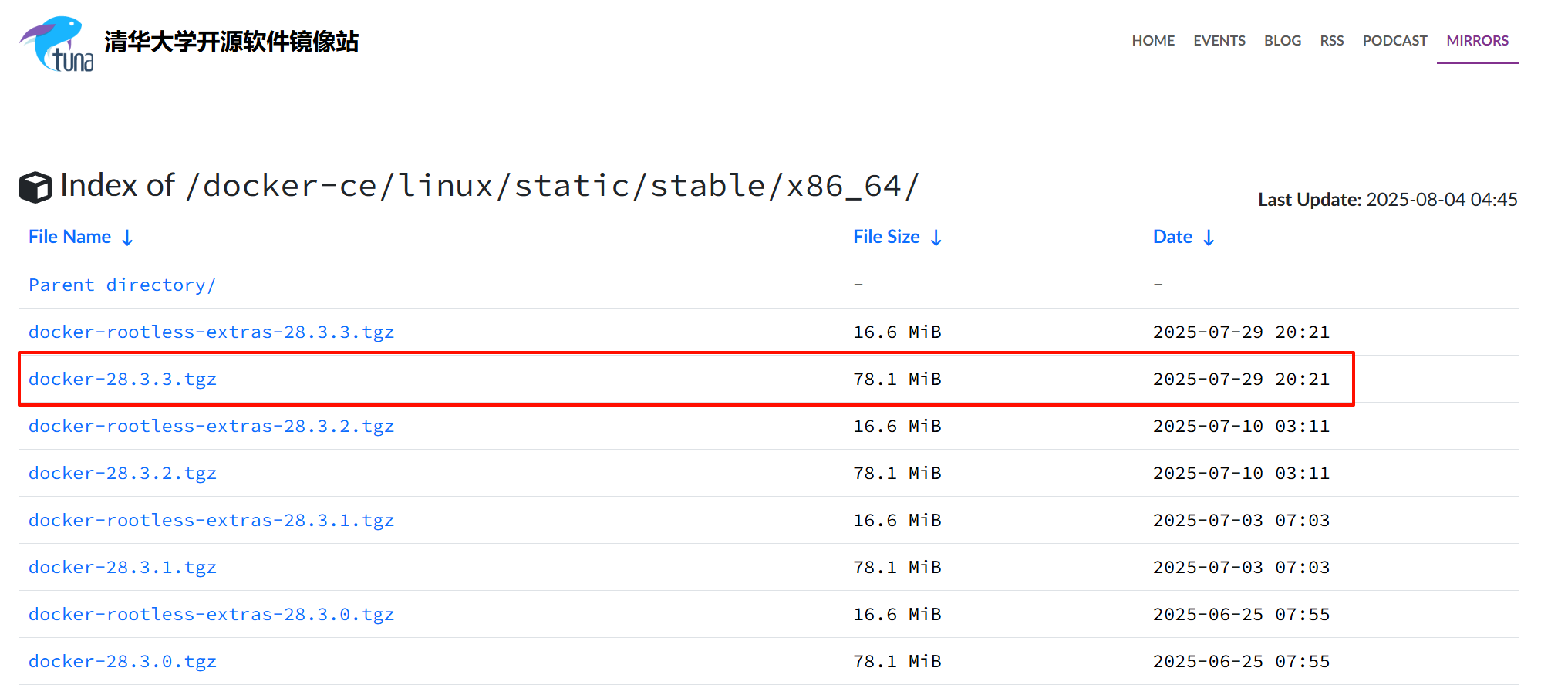Download docker-28.3.3.tgz
1568x695 pixels.
pyautogui.click(x=123, y=380)
